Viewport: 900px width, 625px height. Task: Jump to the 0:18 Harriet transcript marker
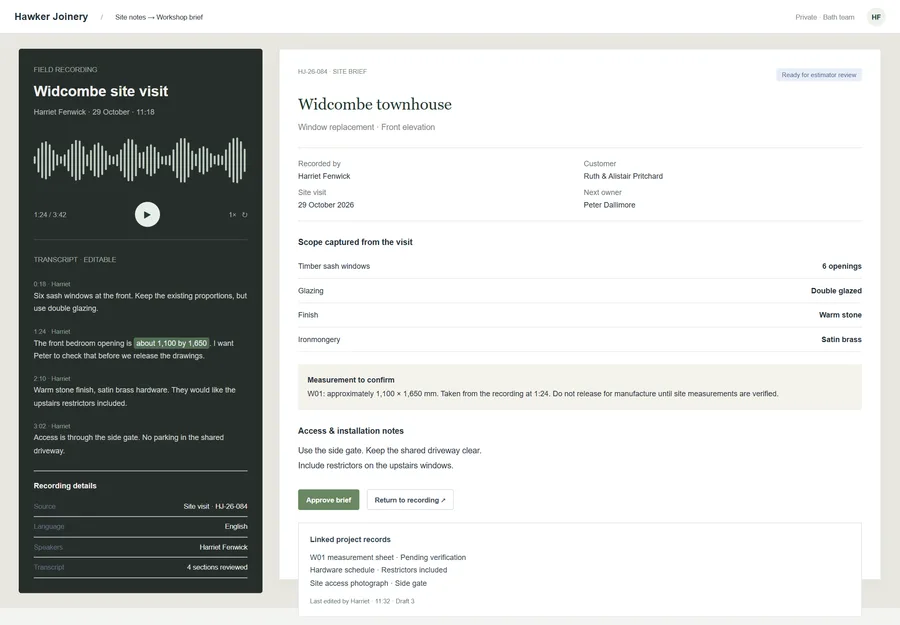pos(52,284)
